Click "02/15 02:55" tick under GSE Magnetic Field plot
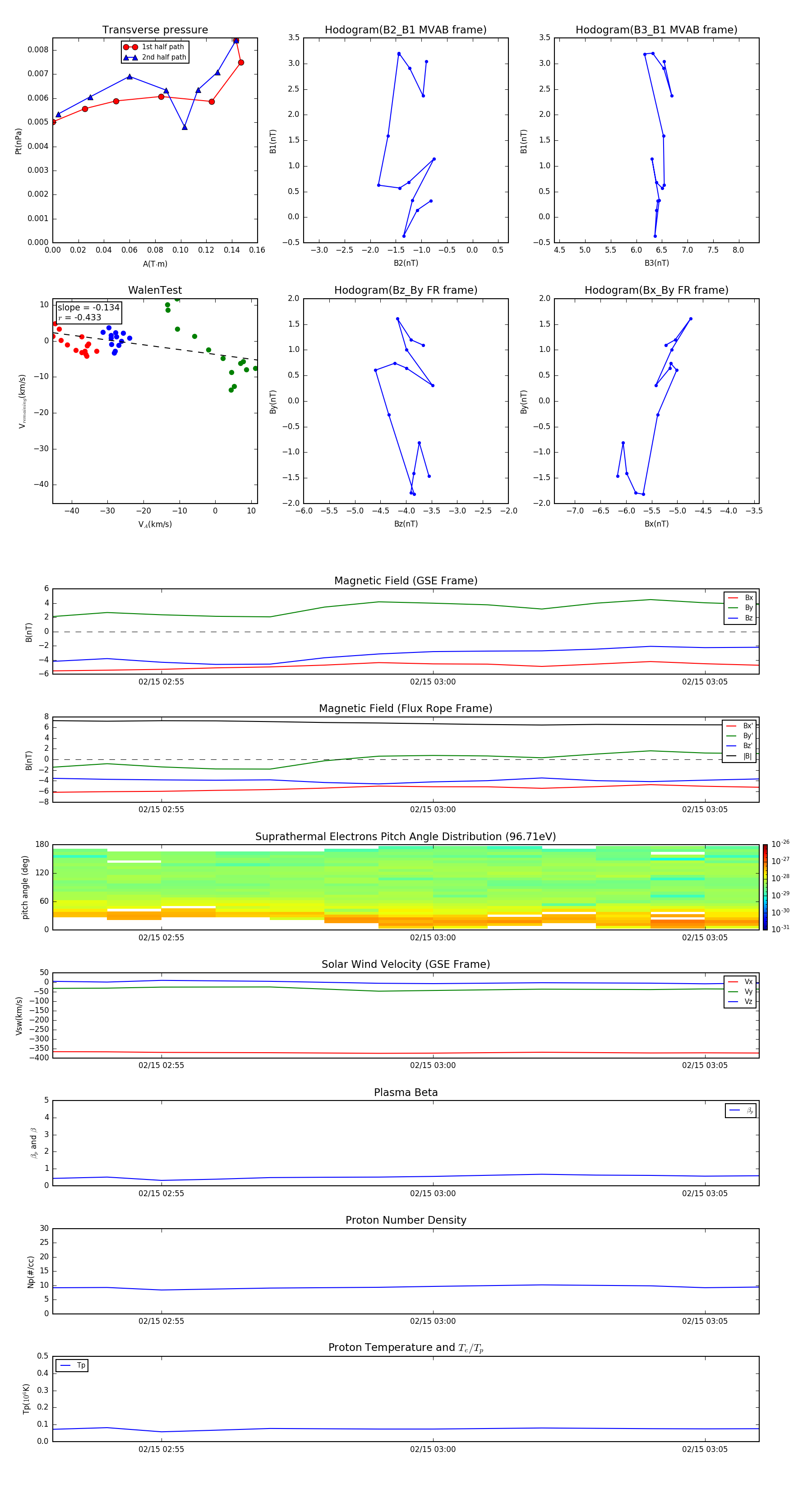 pyautogui.click(x=161, y=681)
